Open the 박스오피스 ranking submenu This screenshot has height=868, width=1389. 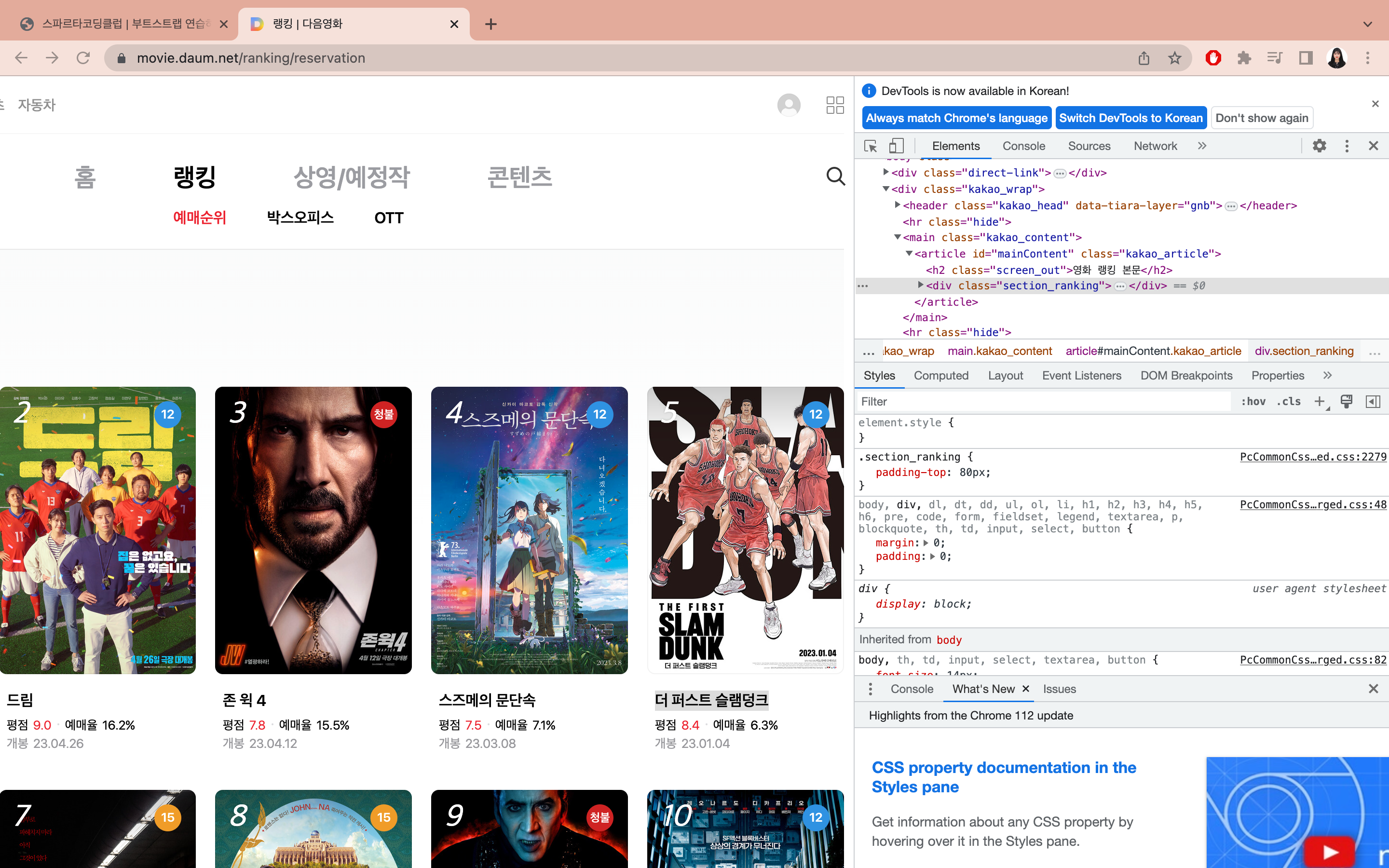pyautogui.click(x=300, y=217)
